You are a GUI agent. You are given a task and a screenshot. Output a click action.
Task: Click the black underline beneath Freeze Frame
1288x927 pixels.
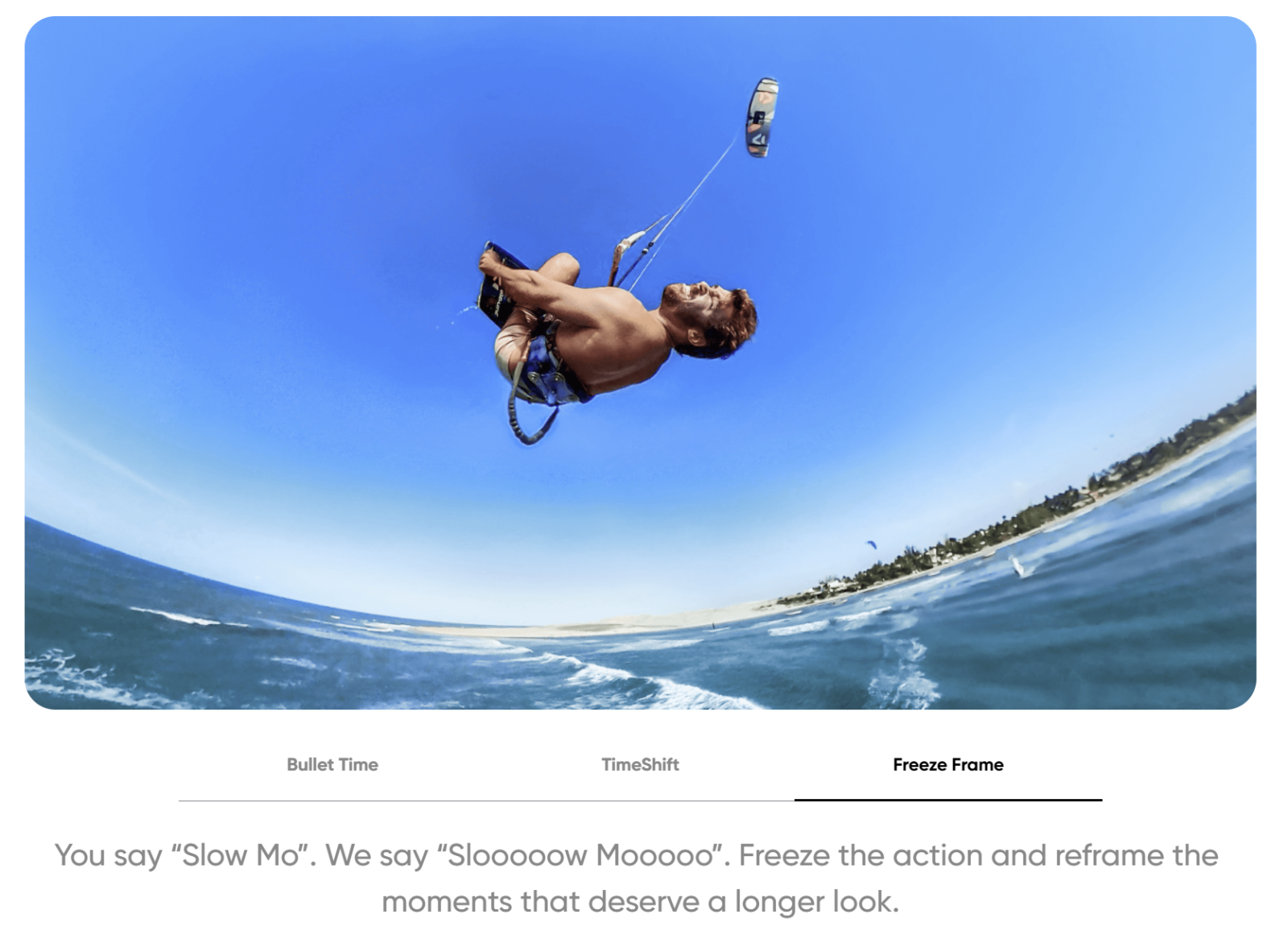coord(947,800)
